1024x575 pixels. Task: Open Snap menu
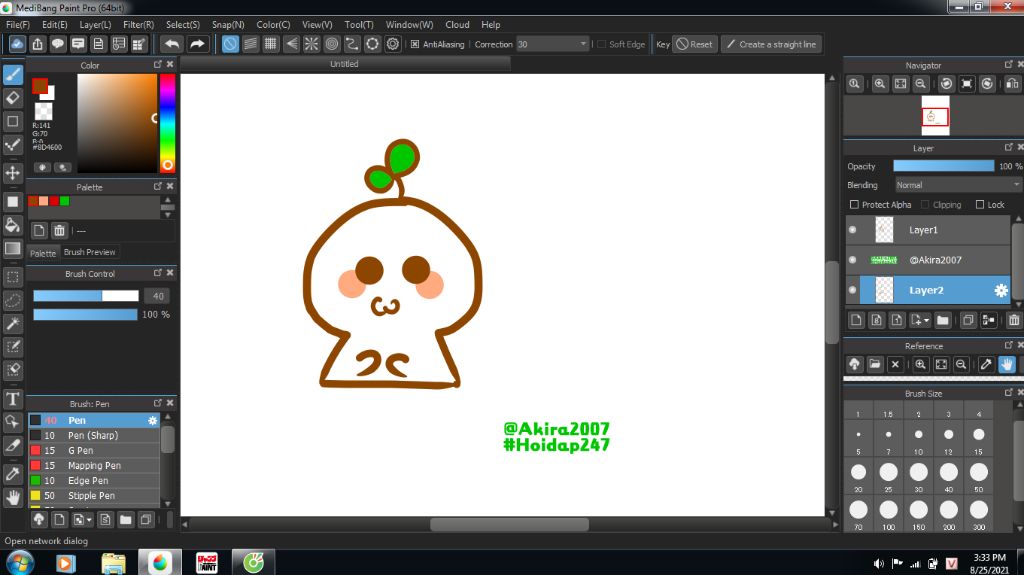[x=228, y=25]
